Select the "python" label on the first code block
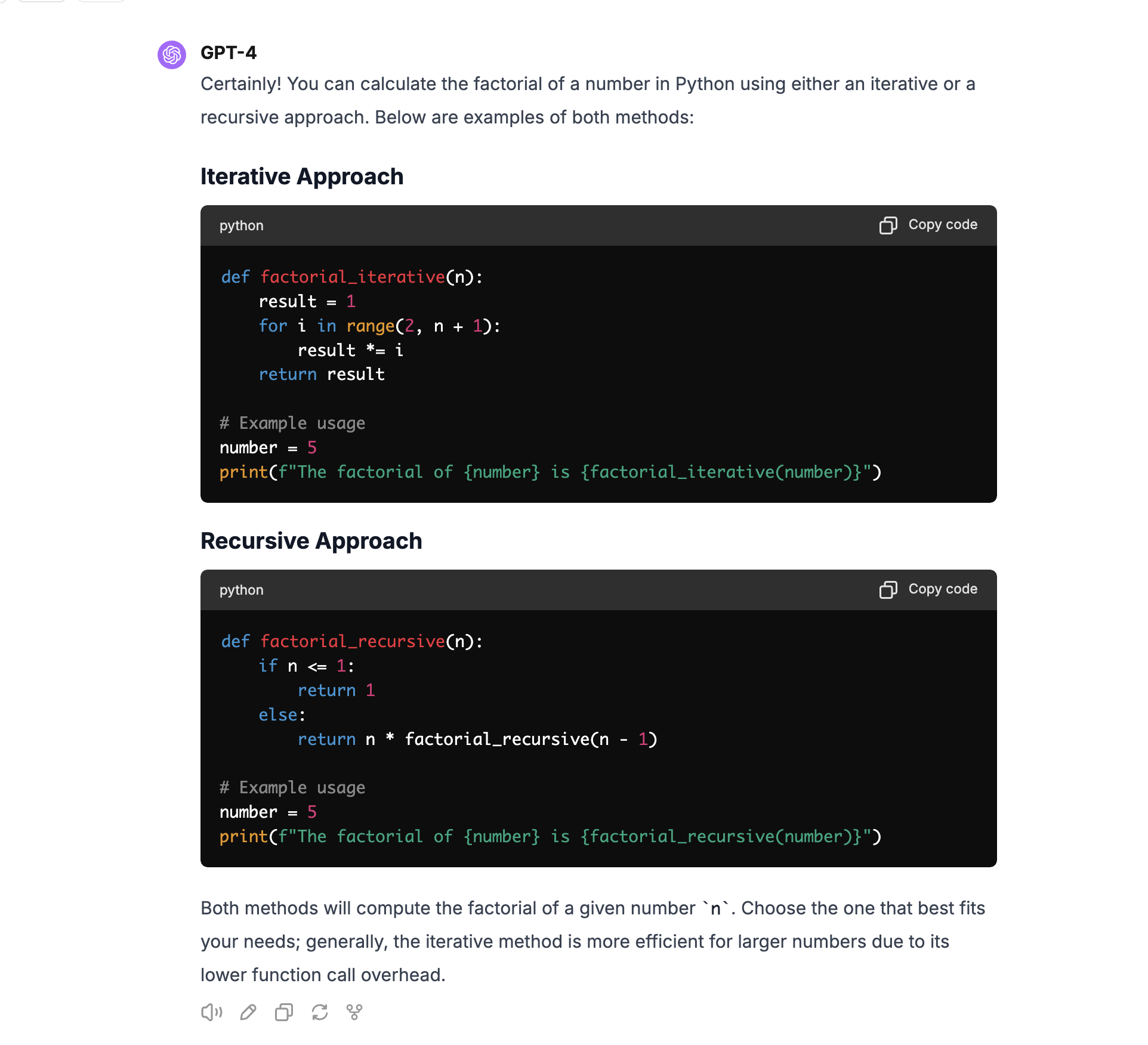This screenshot has height=1045, width=1148. pyautogui.click(x=241, y=225)
